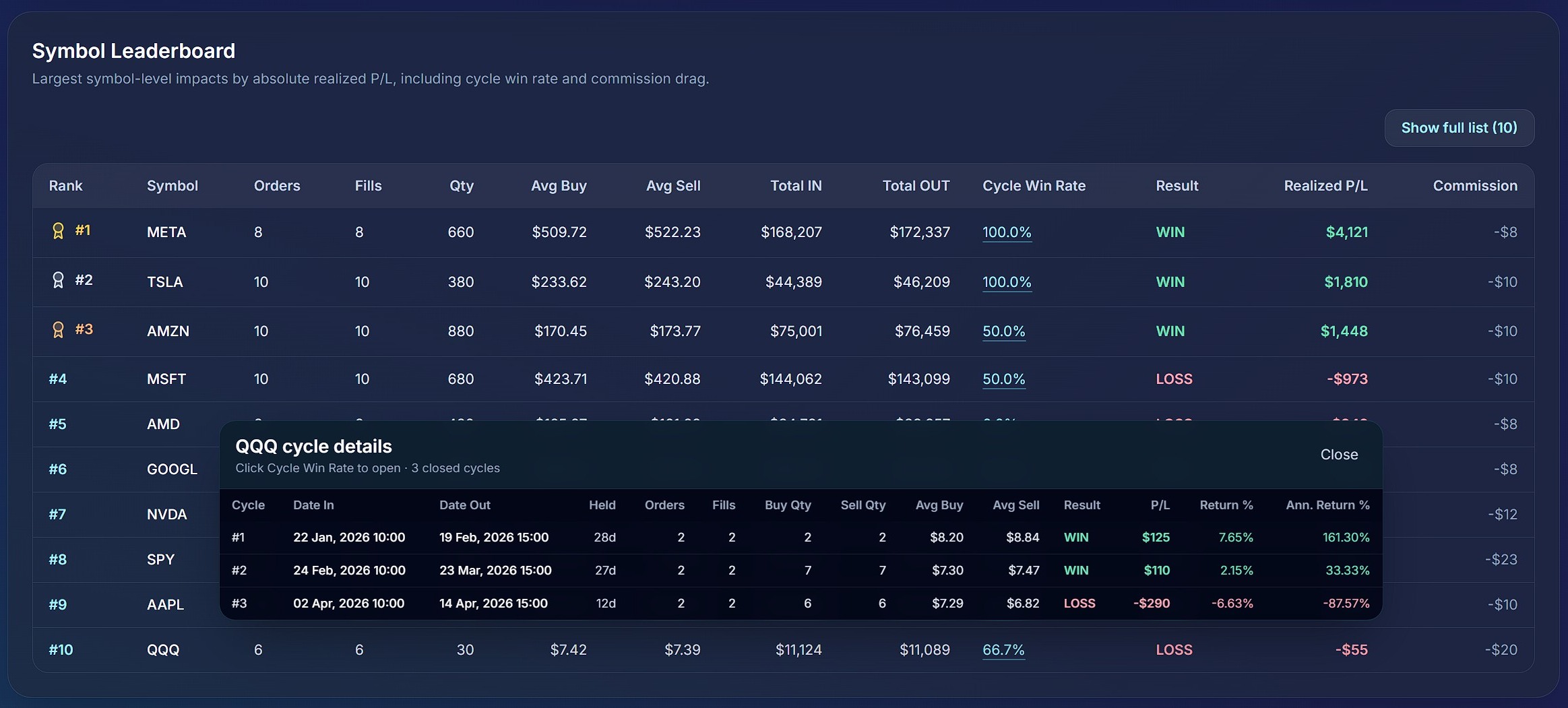
Task: Click annualized return -87.57%
Action: click(1346, 604)
